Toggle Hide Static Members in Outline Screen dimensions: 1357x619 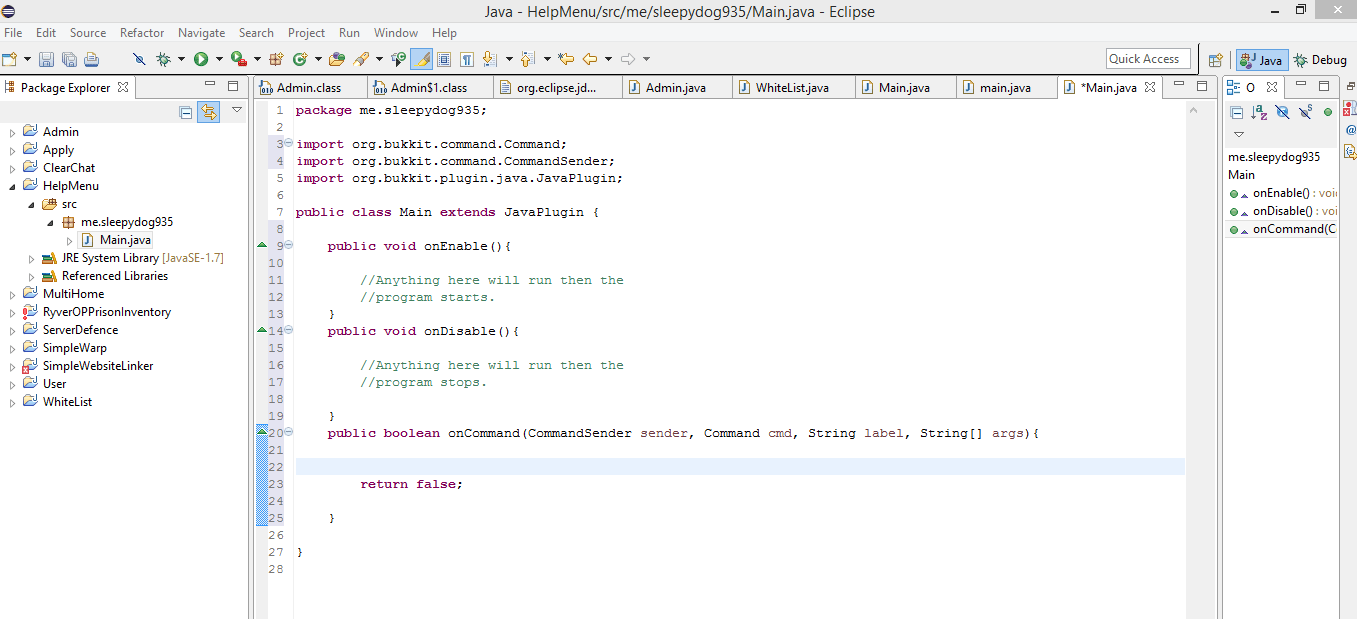1305,112
